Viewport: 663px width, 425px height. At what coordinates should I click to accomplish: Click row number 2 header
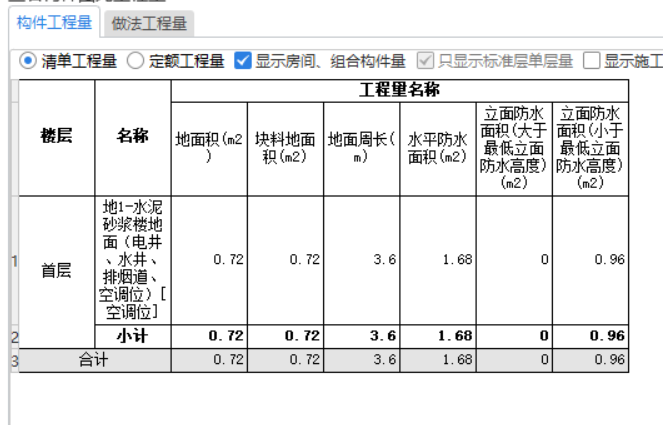[14, 337]
